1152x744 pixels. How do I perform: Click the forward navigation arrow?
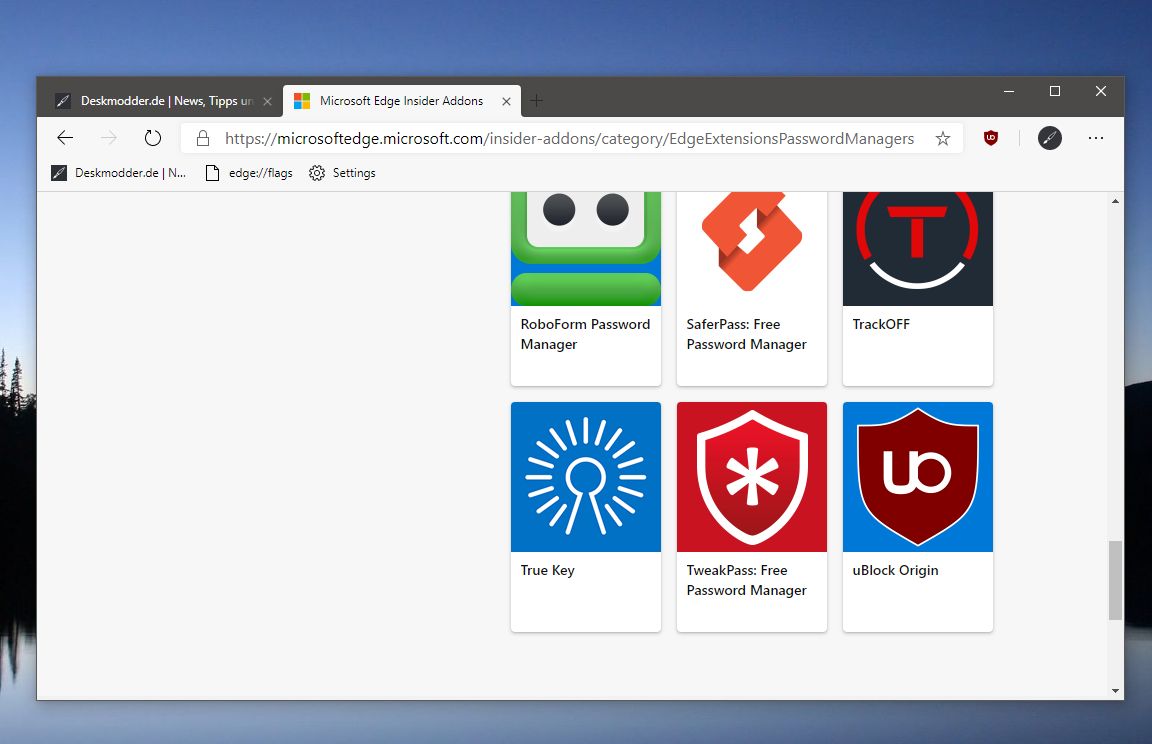click(109, 137)
